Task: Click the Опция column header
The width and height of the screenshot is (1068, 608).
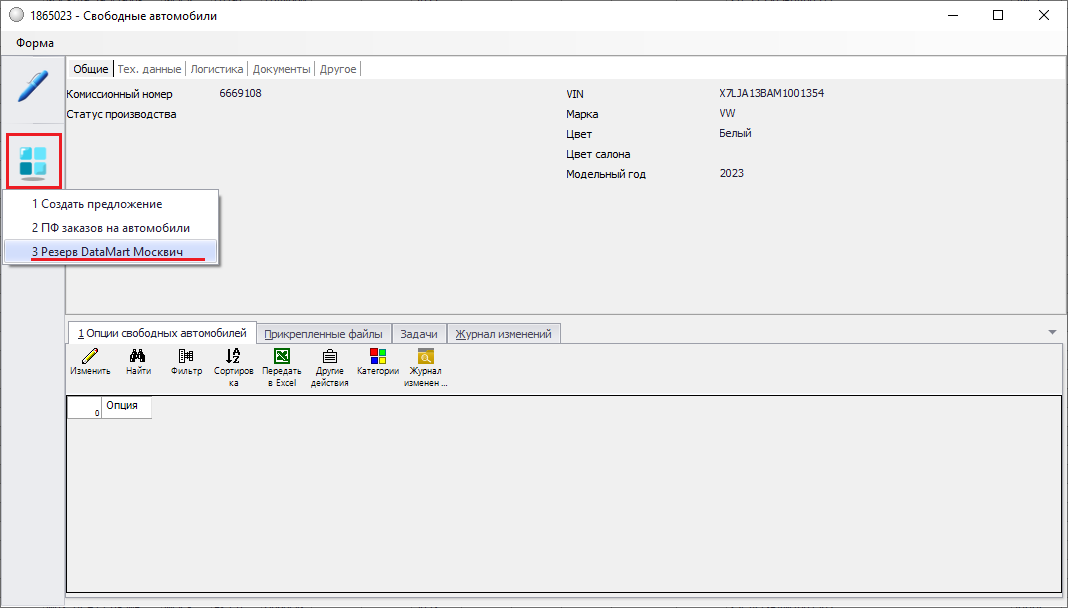Action: 122,406
